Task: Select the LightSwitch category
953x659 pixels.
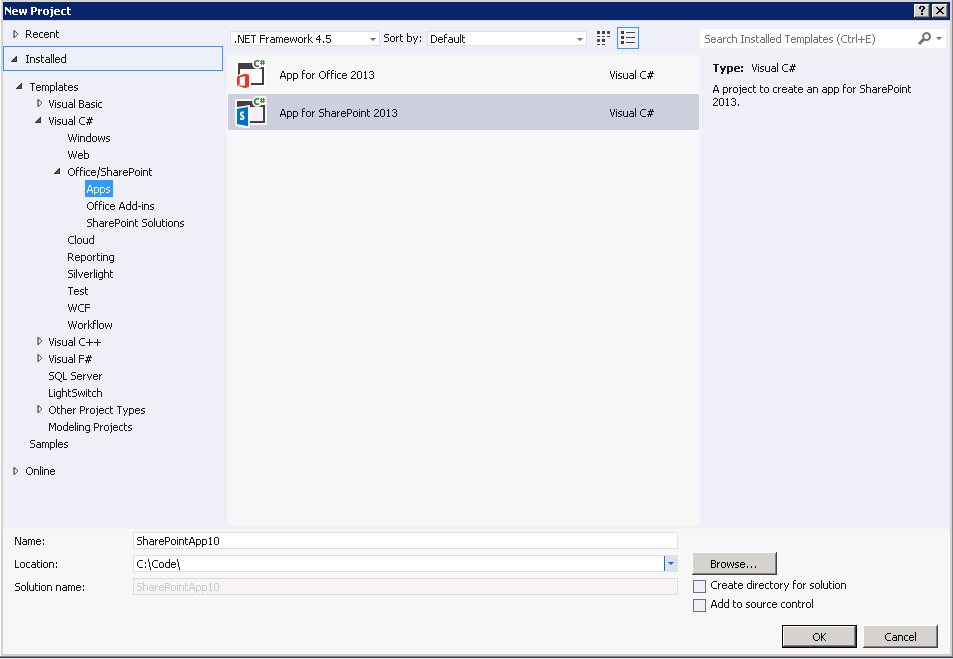Action: point(75,393)
